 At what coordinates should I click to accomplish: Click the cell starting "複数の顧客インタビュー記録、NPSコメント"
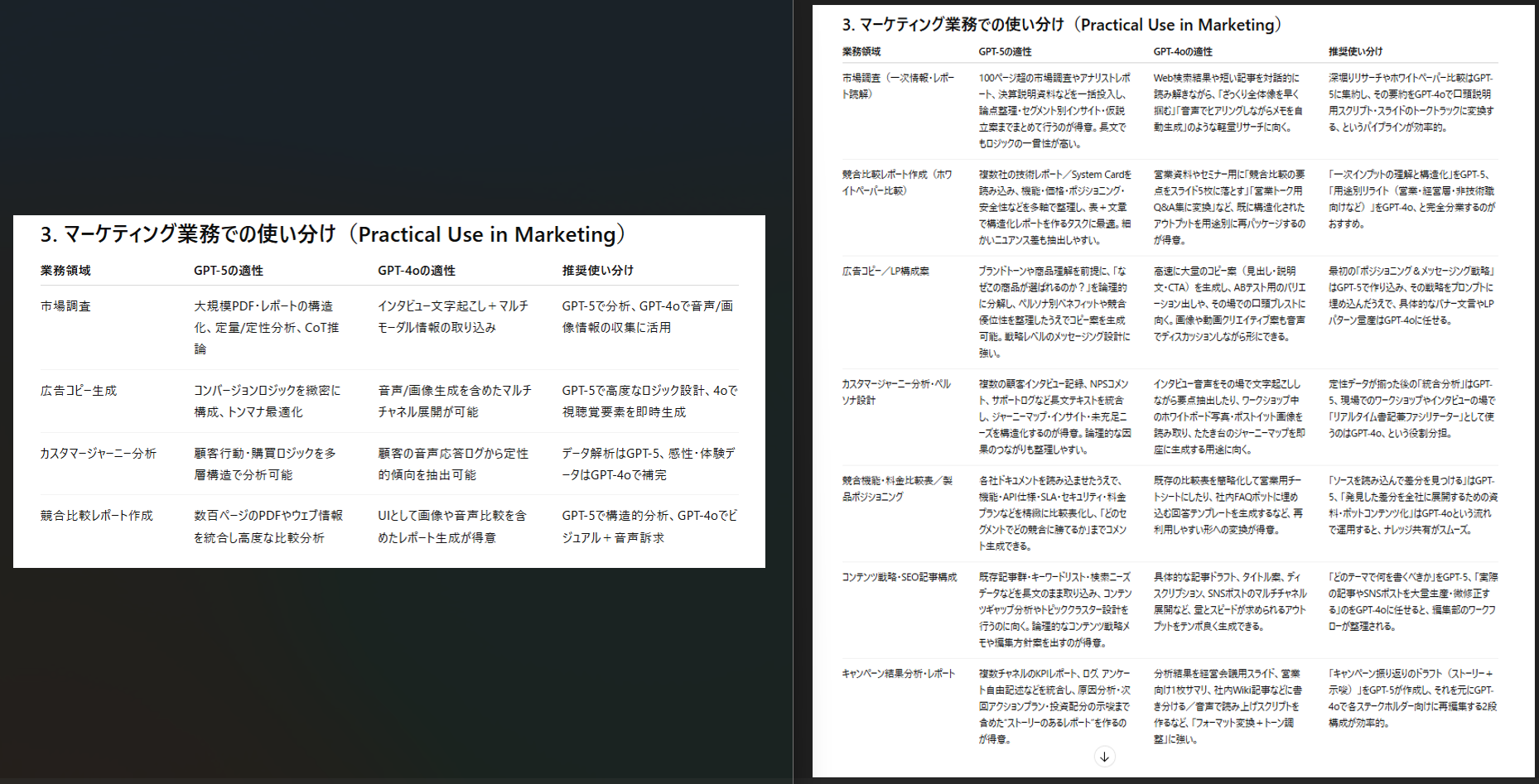click(1054, 417)
